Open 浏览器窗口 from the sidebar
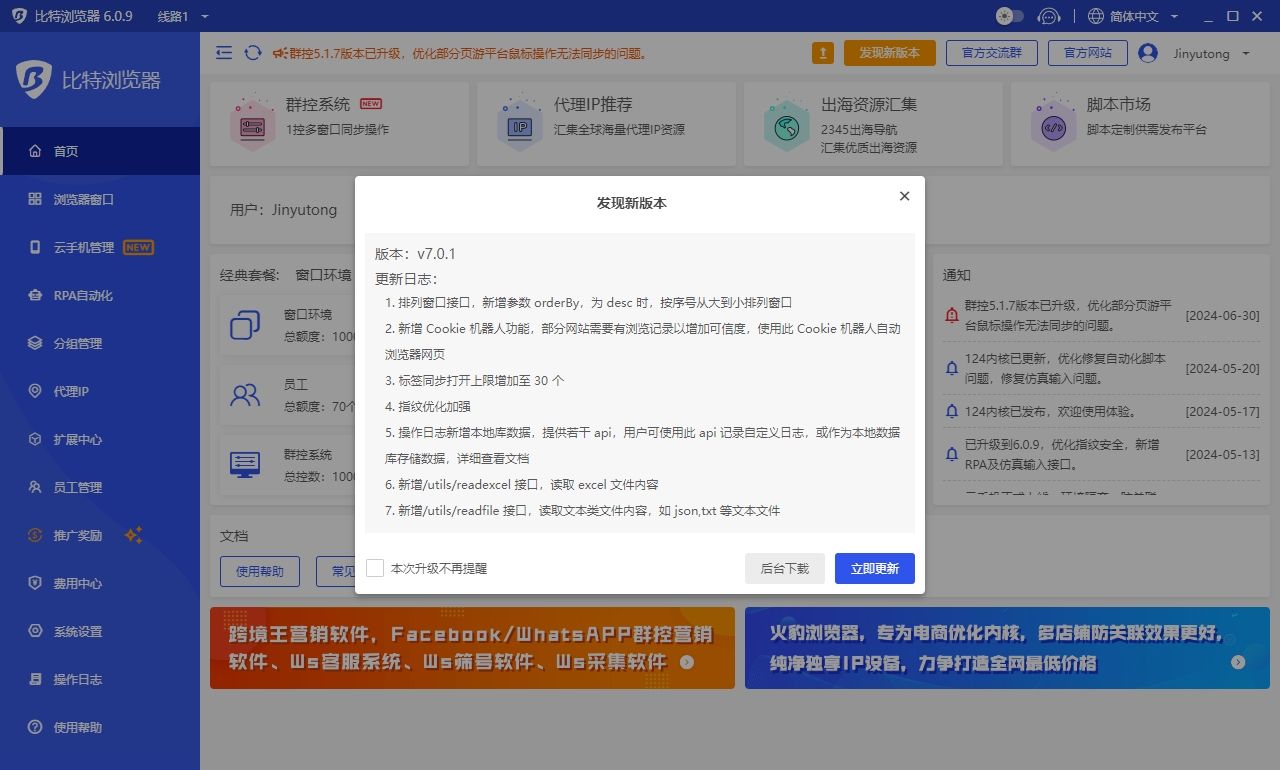The width and height of the screenshot is (1280, 770). 75,199
